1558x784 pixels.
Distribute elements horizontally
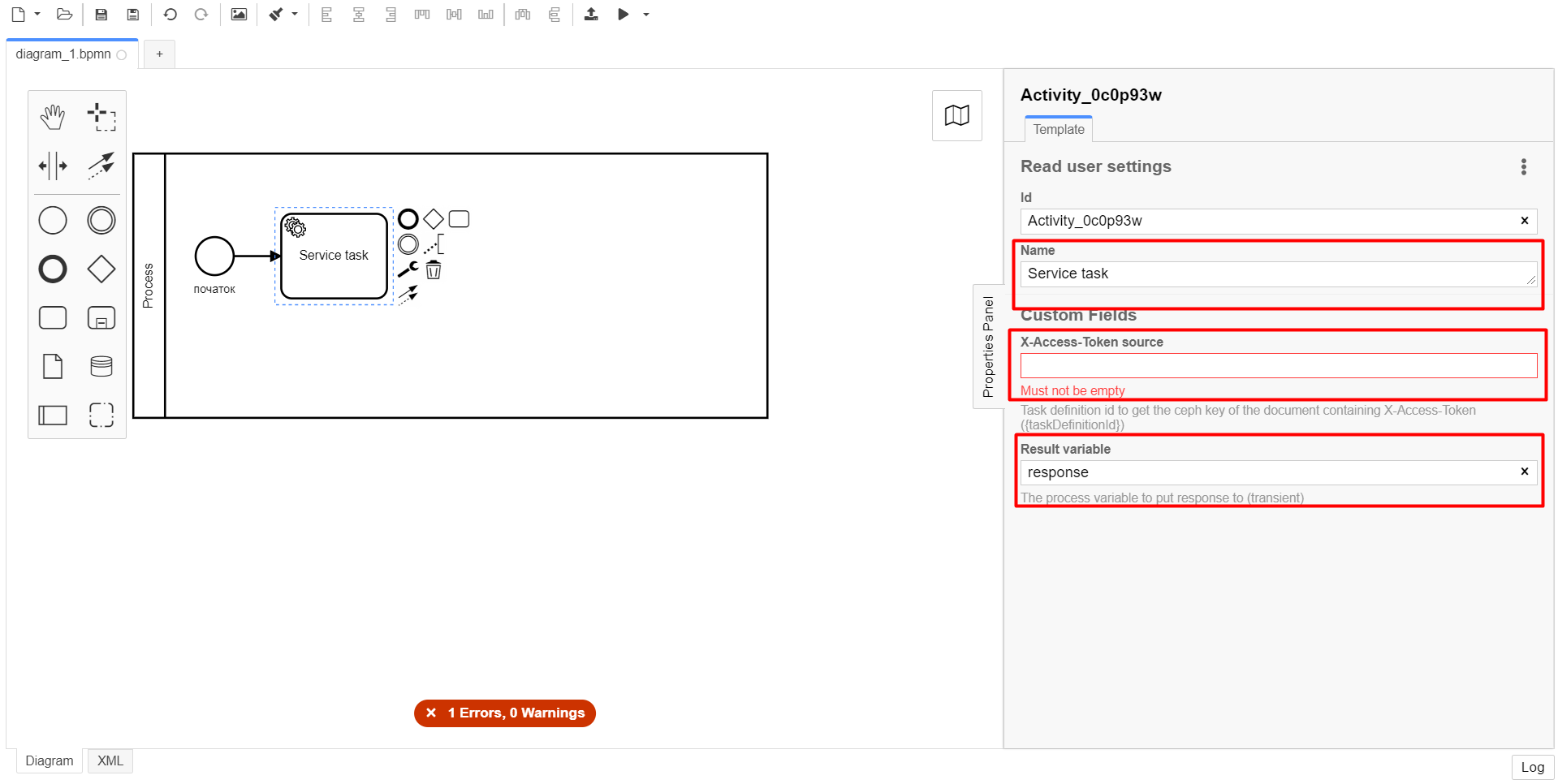[x=523, y=15]
